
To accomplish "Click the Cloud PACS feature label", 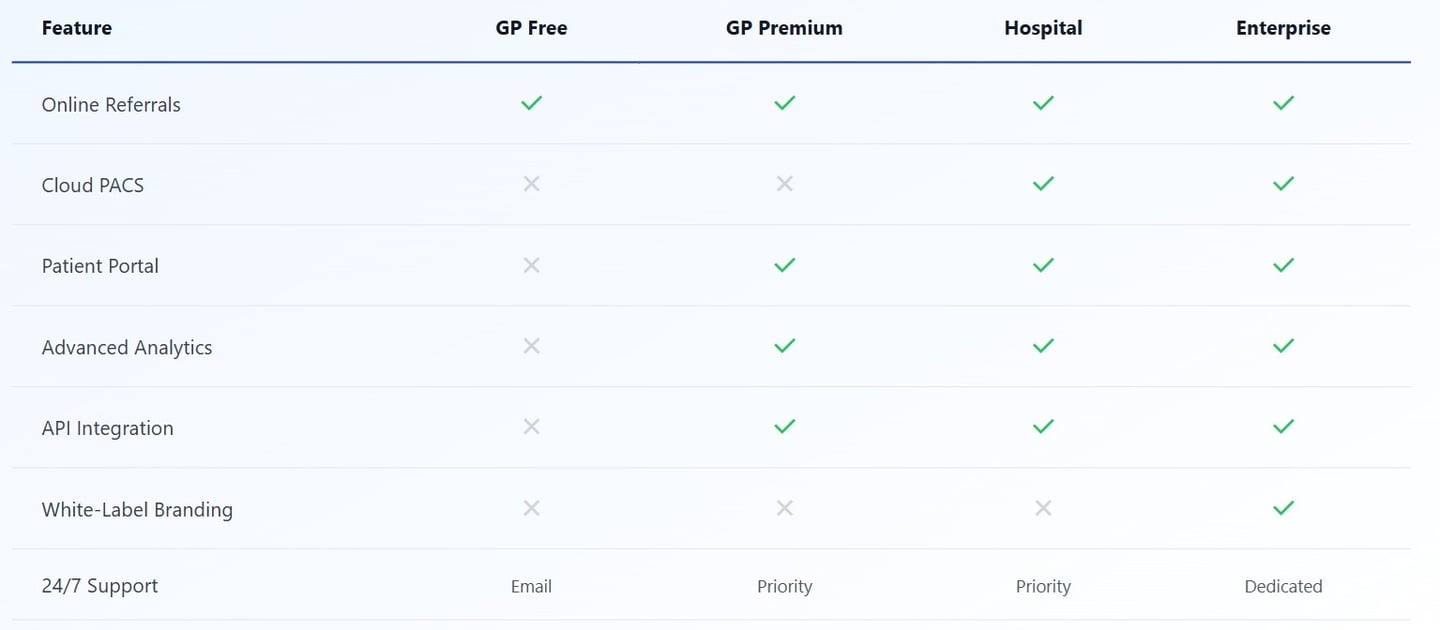I will coord(93,185).
